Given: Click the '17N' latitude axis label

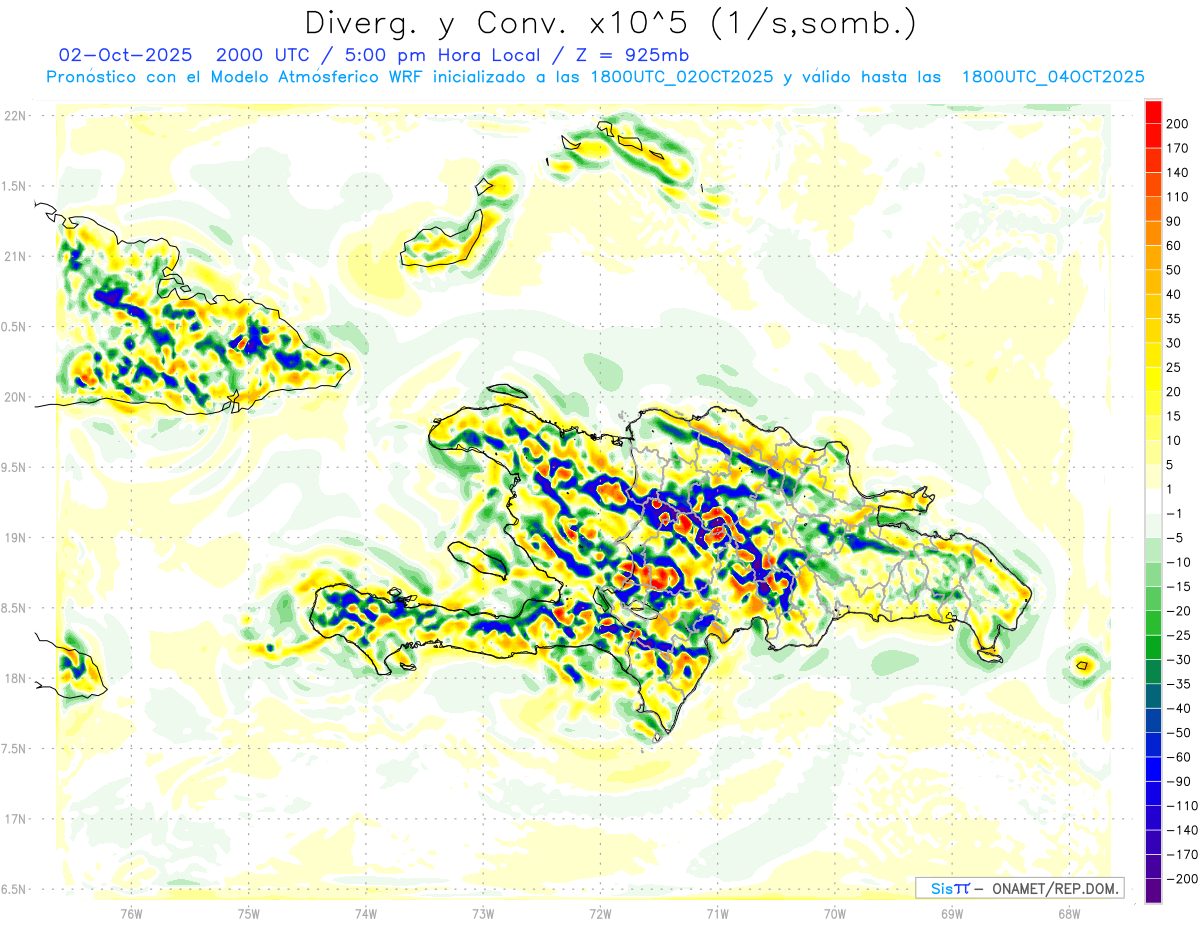Looking at the screenshot, I should (14, 819).
